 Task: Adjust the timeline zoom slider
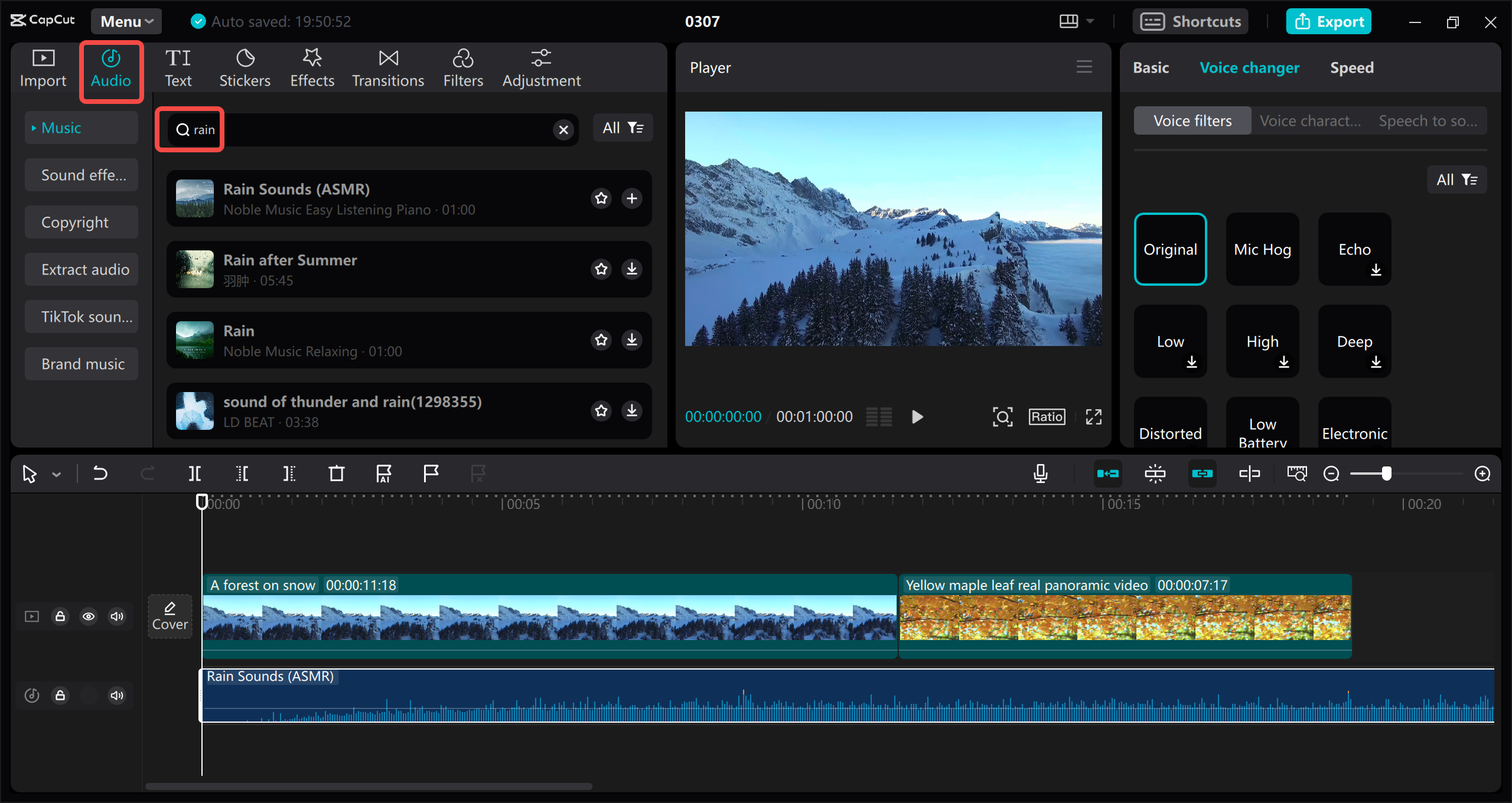click(x=1387, y=473)
